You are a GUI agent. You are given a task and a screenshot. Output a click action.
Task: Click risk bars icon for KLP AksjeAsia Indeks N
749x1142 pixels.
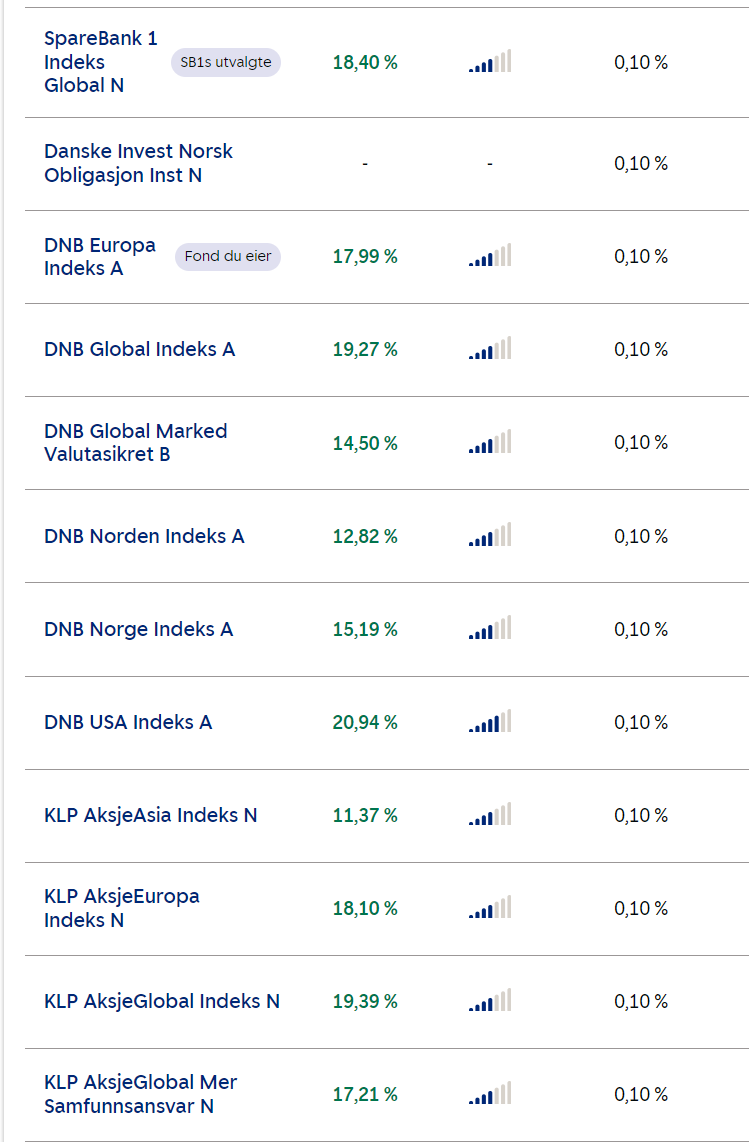pos(490,814)
